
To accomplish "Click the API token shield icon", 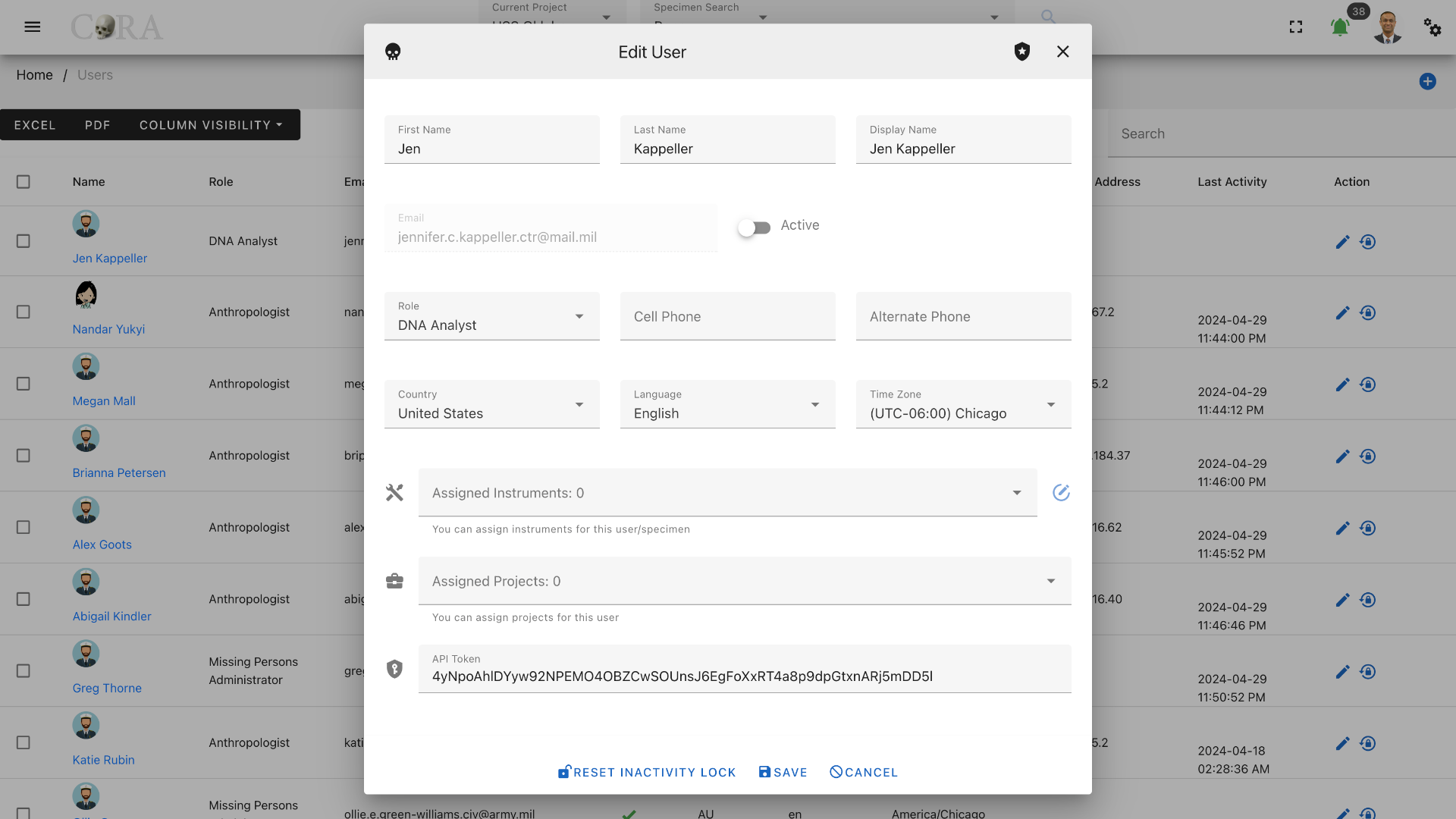I will pos(394,669).
